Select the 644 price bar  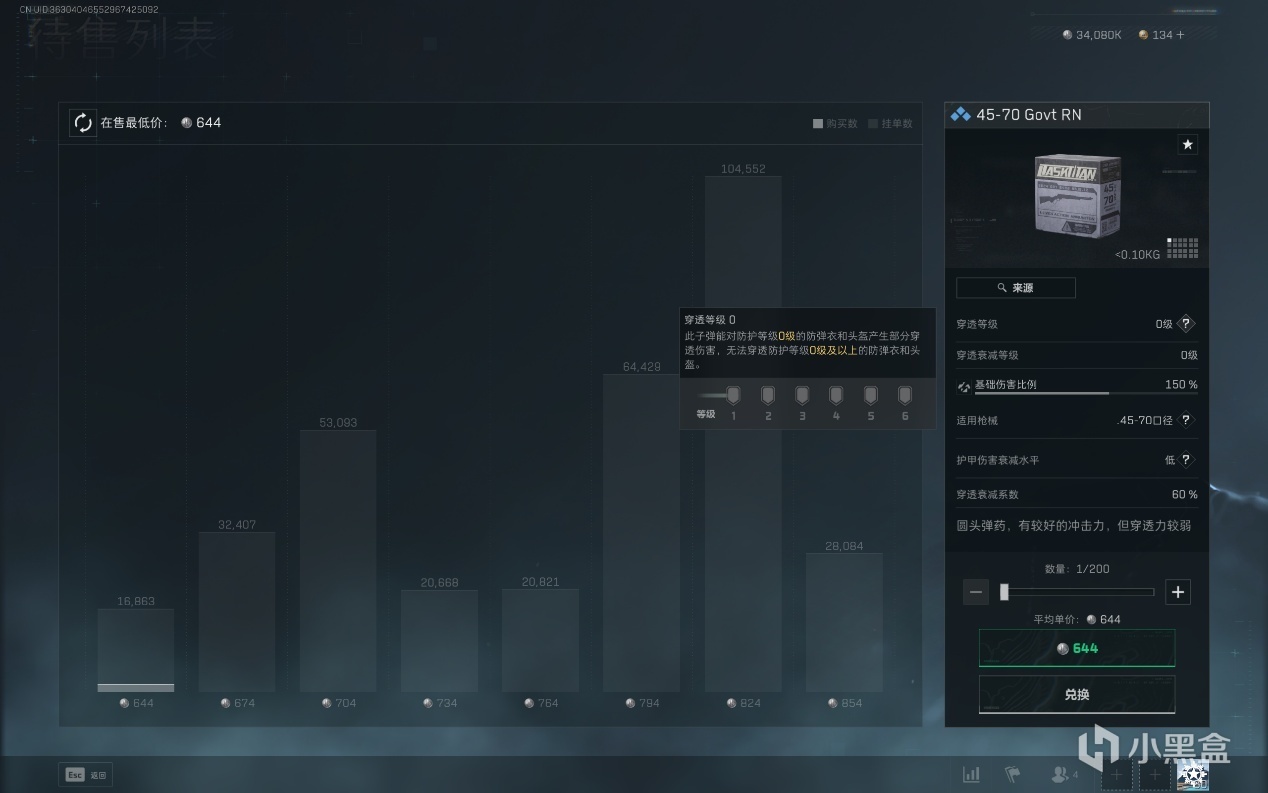pyautogui.click(x=136, y=650)
